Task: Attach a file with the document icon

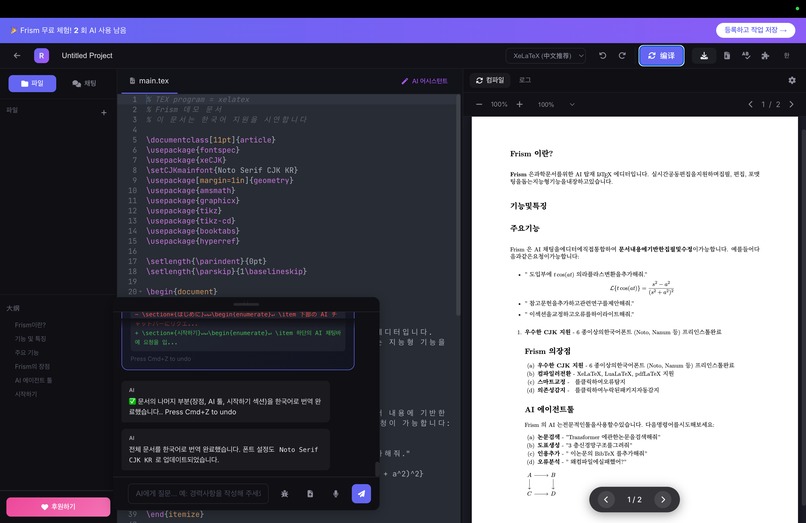Action: [310, 494]
